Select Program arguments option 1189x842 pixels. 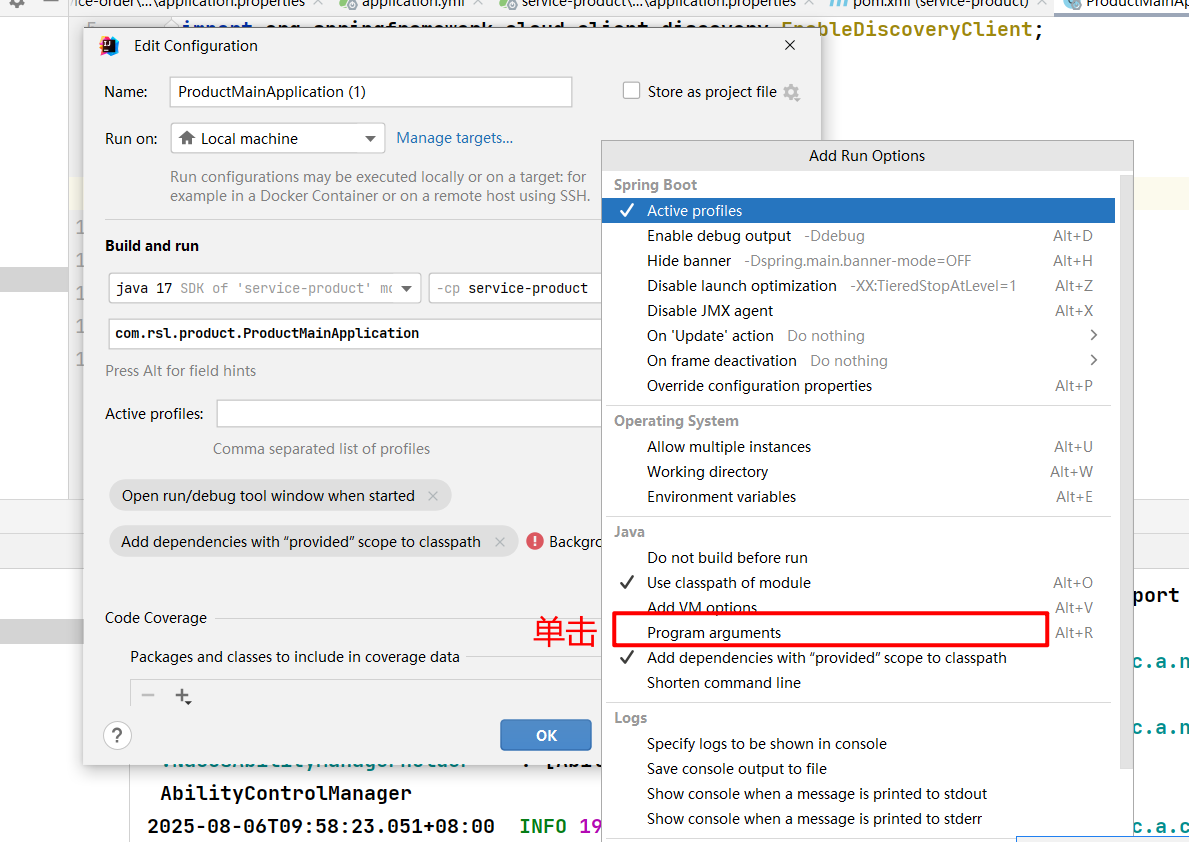857,633
